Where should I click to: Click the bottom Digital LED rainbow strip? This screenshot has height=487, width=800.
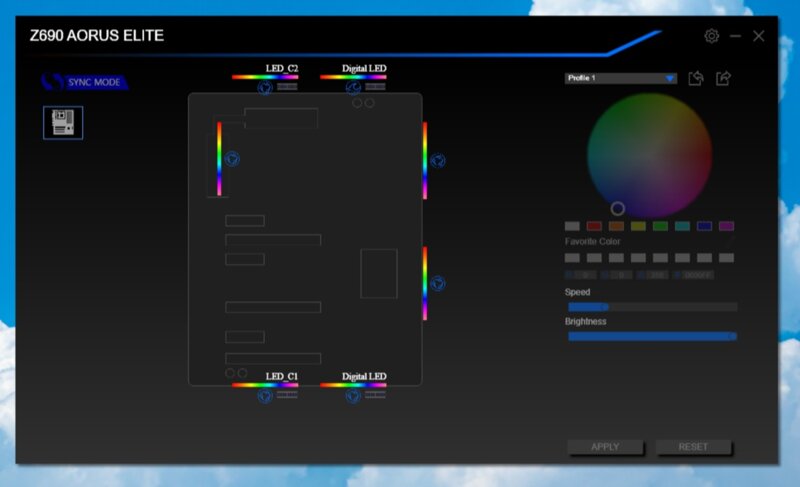[353, 385]
